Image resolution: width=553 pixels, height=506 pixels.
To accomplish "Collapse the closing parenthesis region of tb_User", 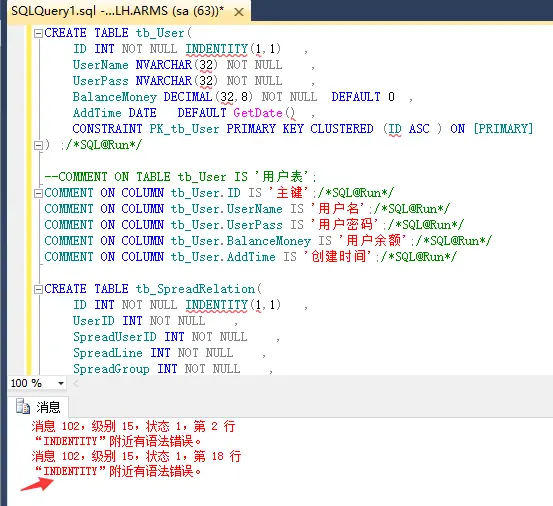I will (38, 145).
